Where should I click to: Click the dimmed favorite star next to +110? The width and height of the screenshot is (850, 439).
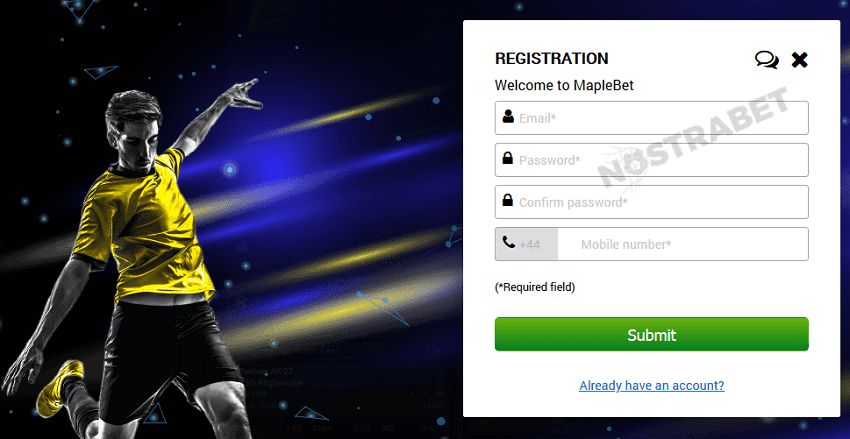440,392
